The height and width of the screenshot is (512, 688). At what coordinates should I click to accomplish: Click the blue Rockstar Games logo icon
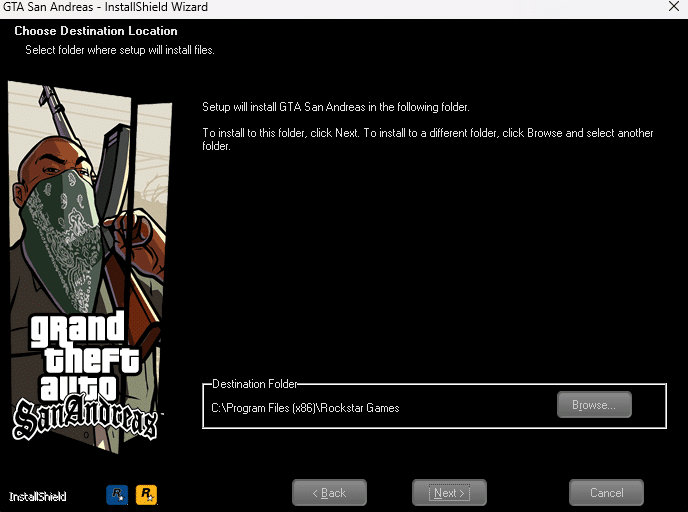117,494
